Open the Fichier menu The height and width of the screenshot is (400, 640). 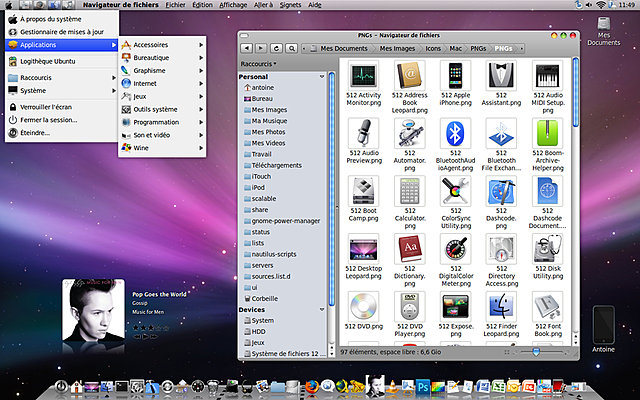click(176, 5)
